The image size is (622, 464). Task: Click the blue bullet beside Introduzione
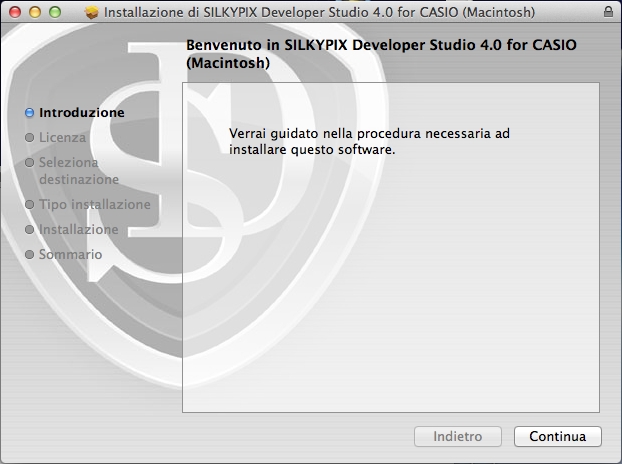click(x=30, y=113)
